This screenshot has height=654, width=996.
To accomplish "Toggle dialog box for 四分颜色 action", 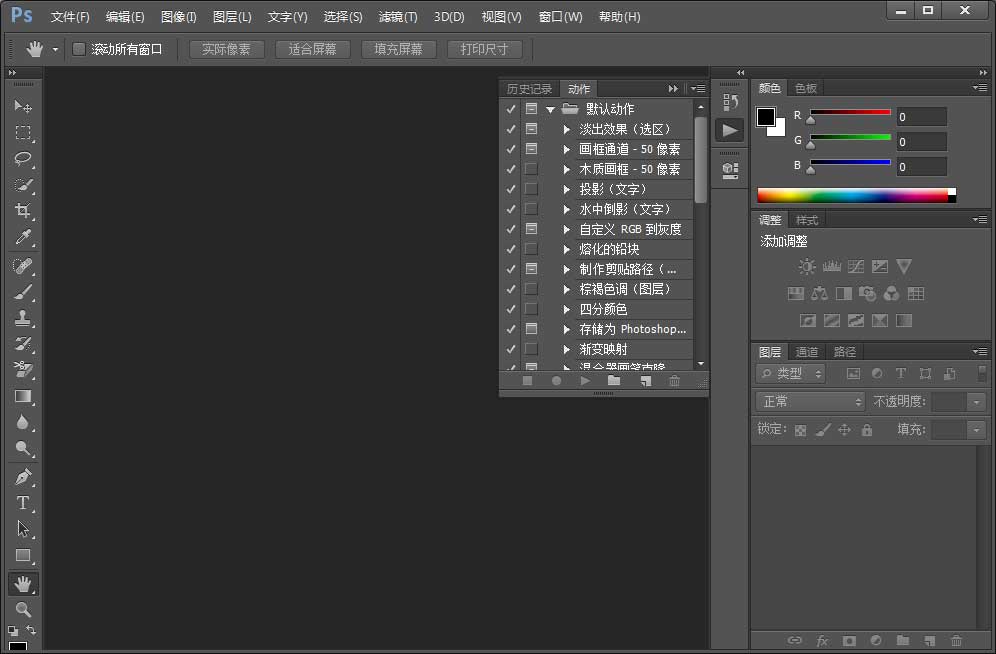I will [x=531, y=309].
